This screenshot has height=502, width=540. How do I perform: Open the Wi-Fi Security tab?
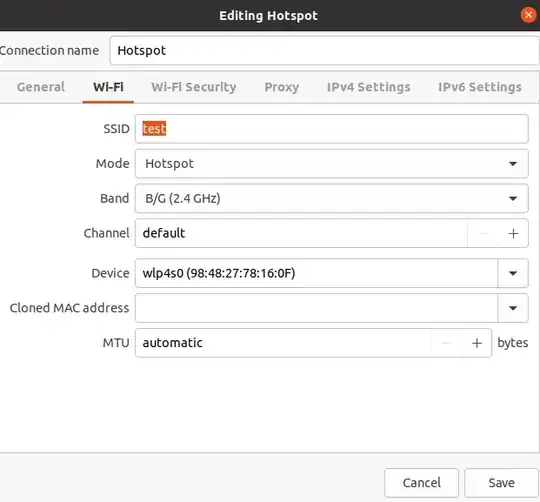pyautogui.click(x=194, y=87)
